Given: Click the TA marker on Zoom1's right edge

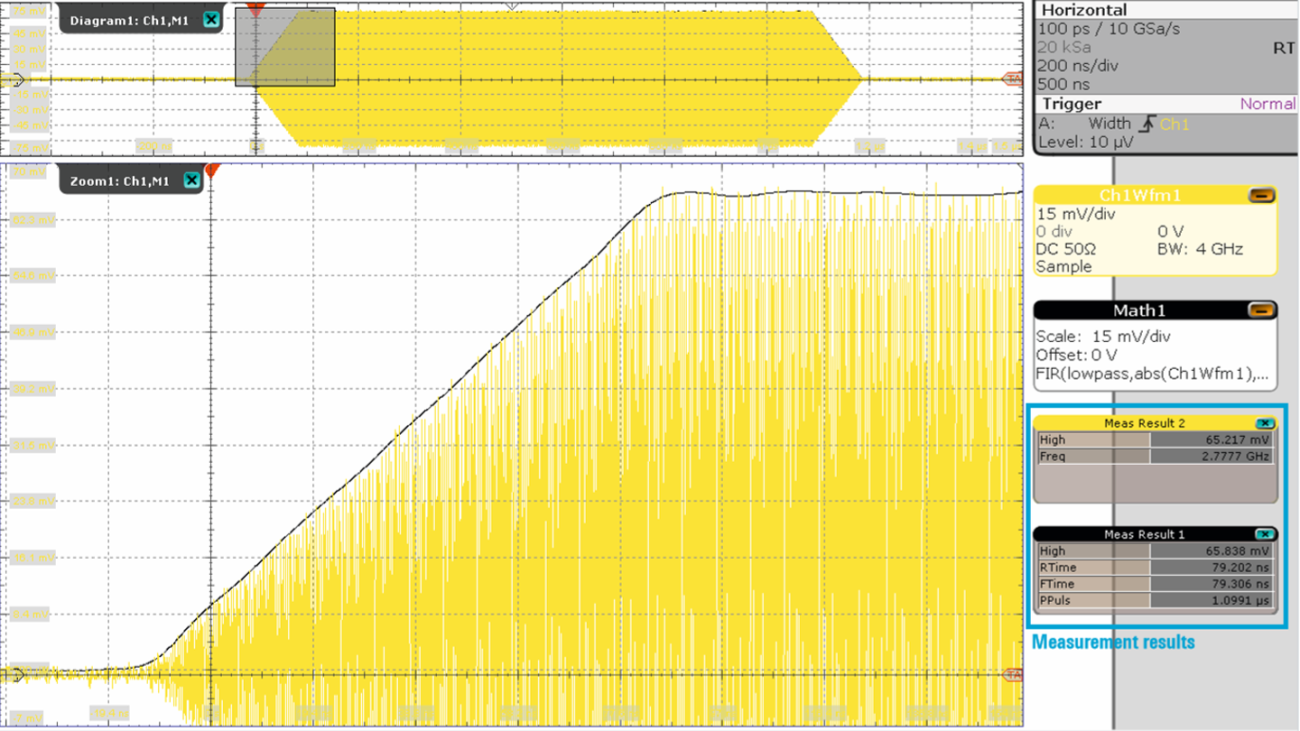Looking at the screenshot, I should 1012,675.
